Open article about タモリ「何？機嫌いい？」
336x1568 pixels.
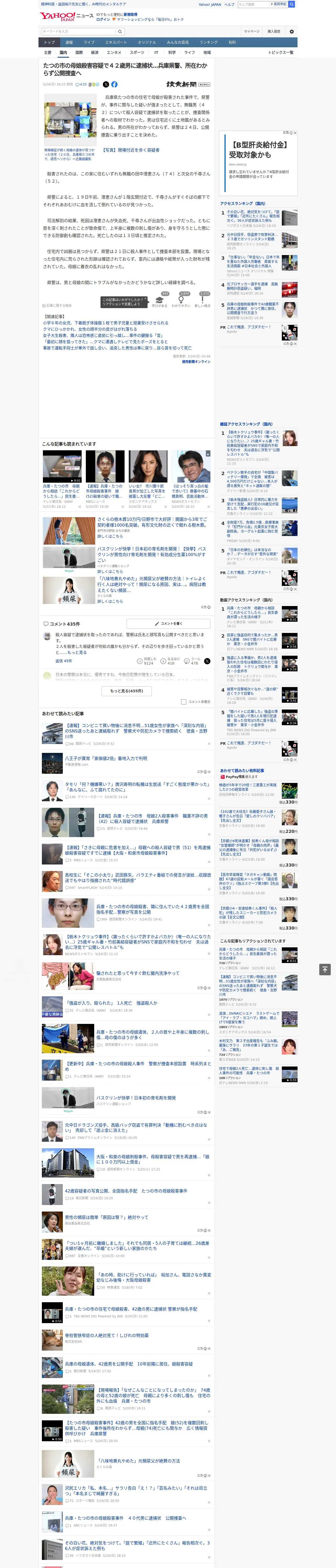click(x=138, y=787)
